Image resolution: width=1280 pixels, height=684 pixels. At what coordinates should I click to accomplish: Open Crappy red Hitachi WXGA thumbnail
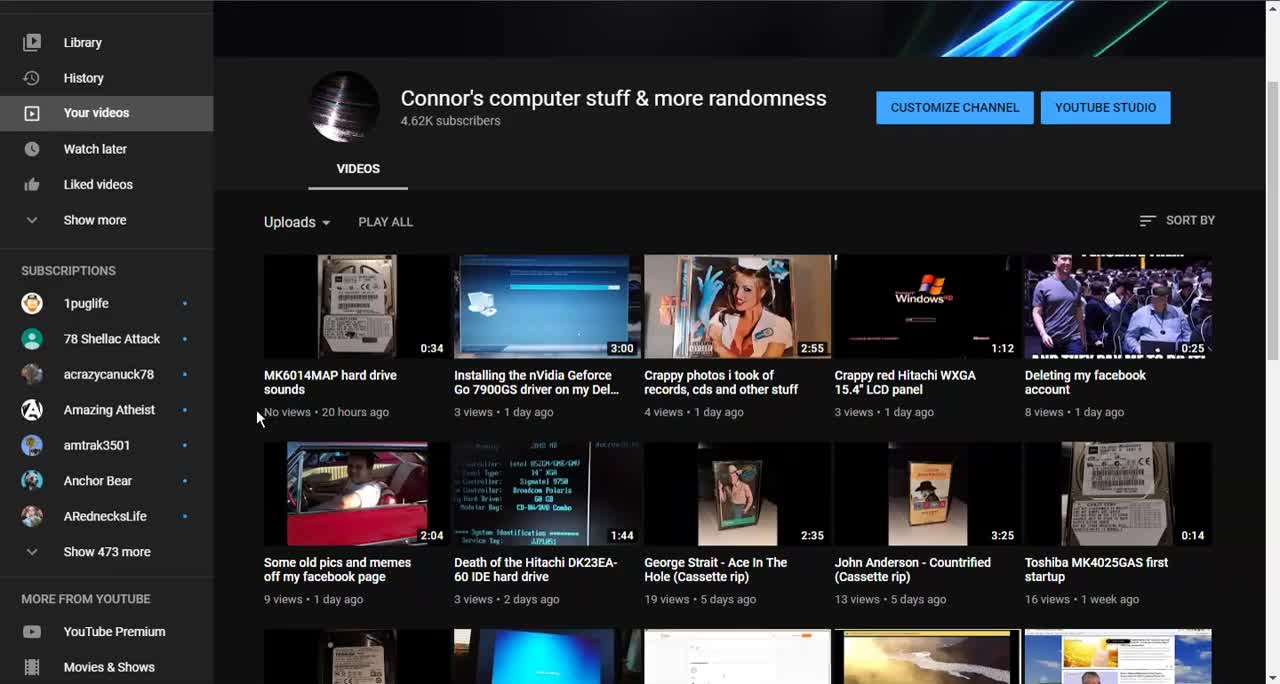927,306
